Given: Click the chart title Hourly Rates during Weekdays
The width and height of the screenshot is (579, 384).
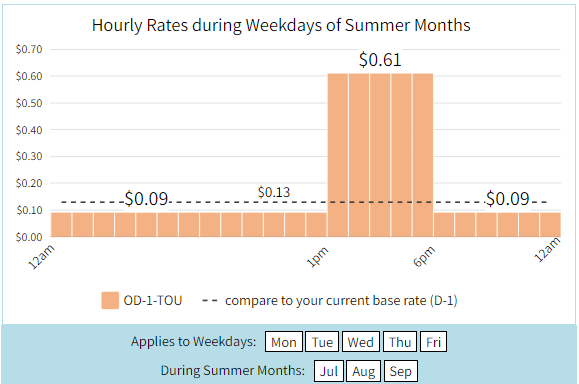Looking at the screenshot, I should [281, 25].
